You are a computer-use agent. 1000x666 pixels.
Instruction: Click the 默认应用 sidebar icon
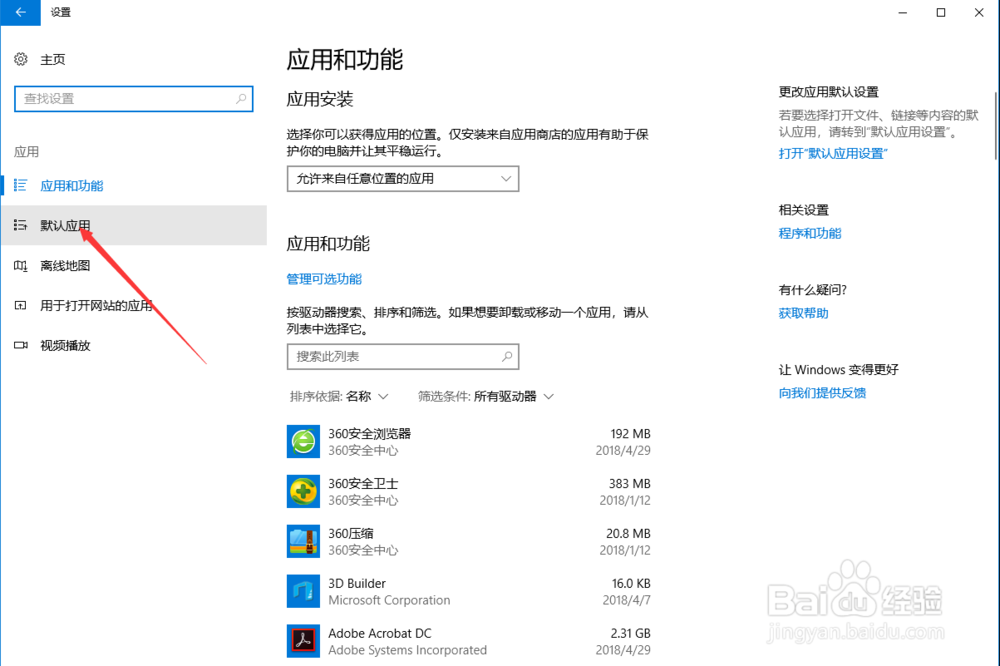pos(20,225)
